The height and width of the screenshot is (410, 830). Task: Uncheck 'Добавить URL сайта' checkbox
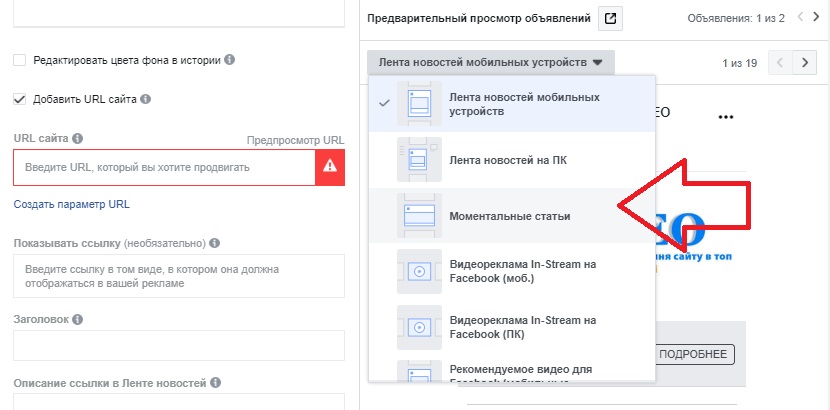[20, 99]
